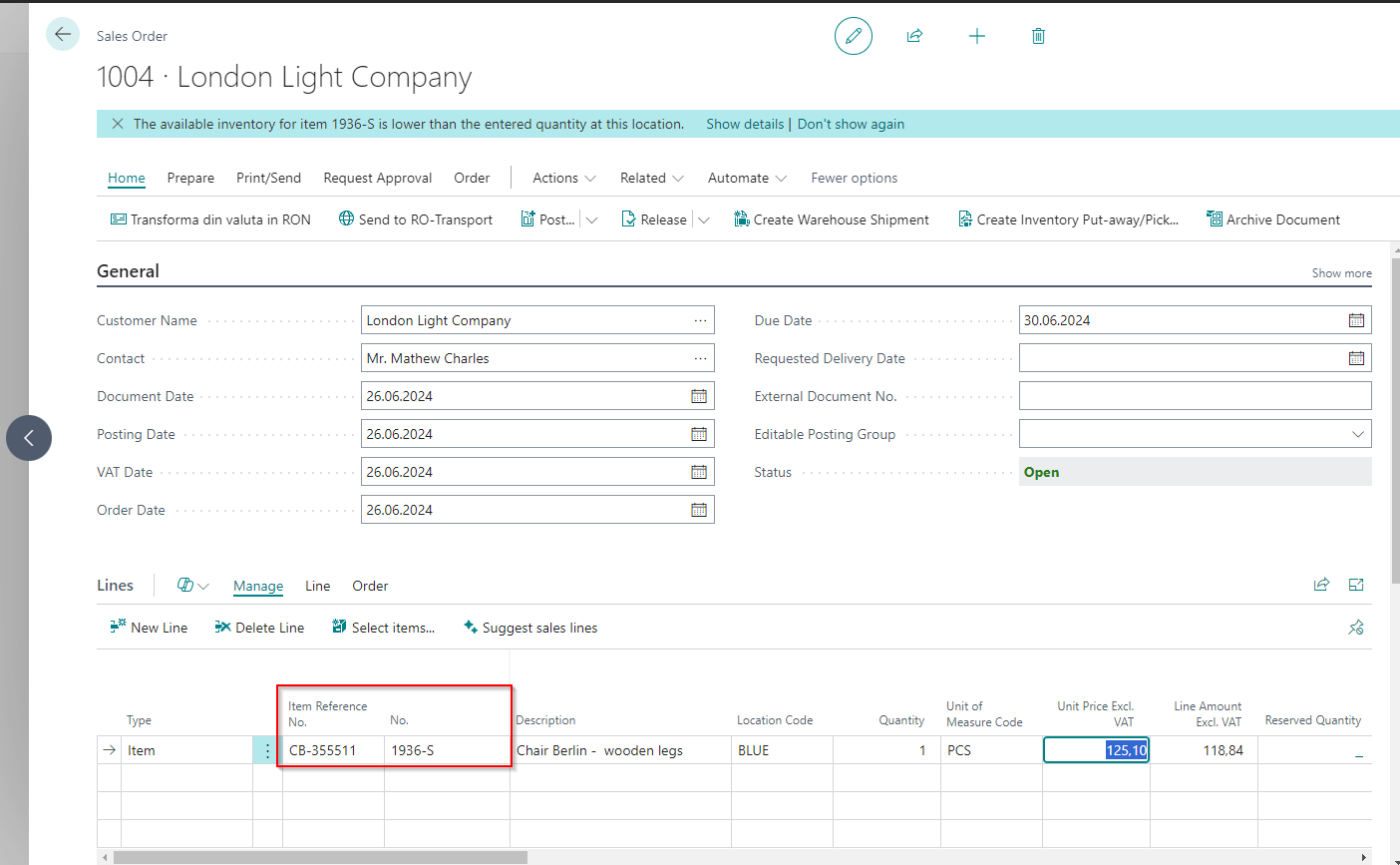The width and height of the screenshot is (1400, 865).
Task: Select the Request Approval tab
Action: (378, 178)
